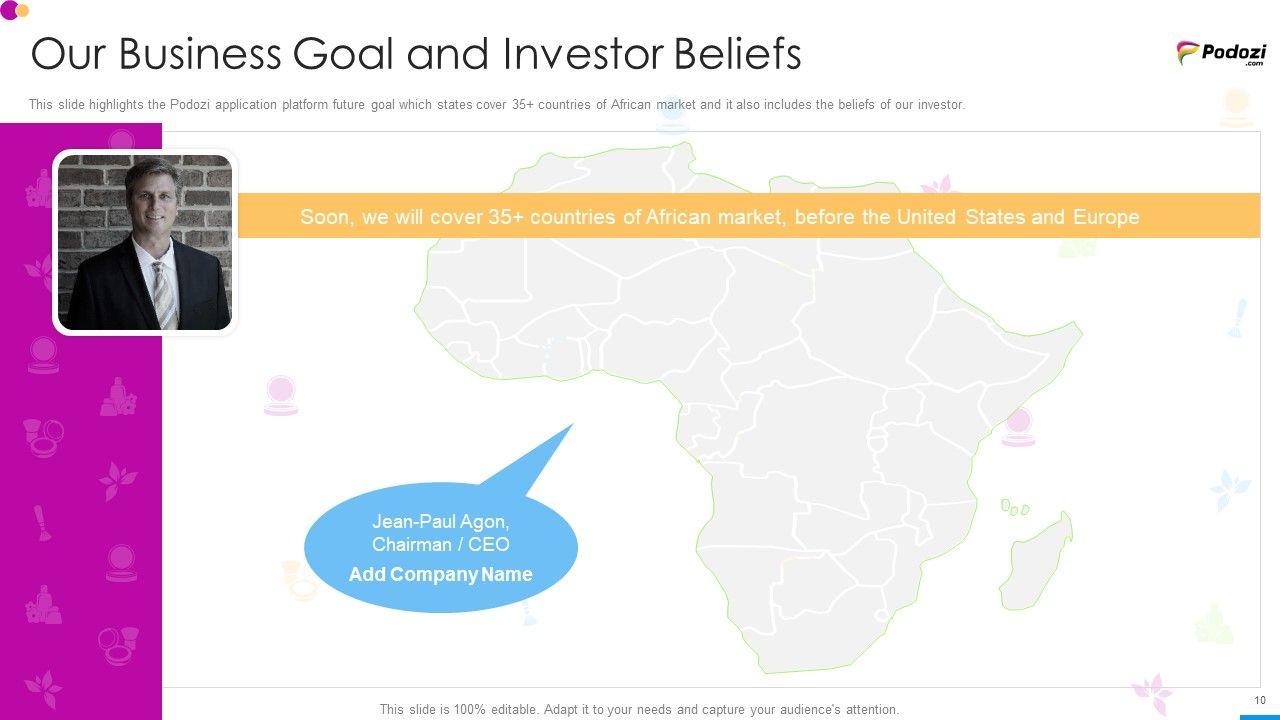1280x720 pixels.
Task: Click the pink compact icon beside Africa's east coast
Action: coord(1018,427)
